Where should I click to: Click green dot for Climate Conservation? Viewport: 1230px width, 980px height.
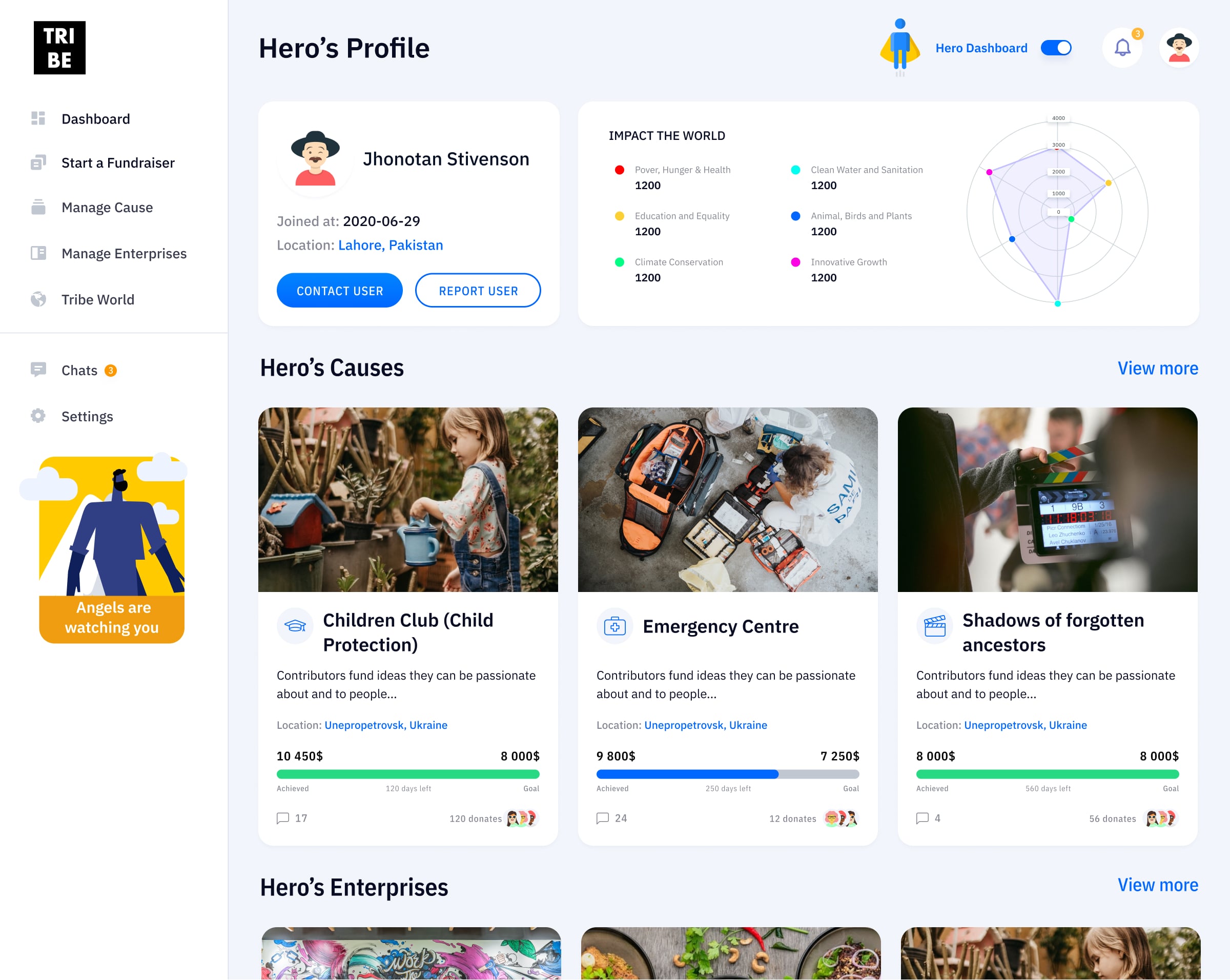coord(619,262)
